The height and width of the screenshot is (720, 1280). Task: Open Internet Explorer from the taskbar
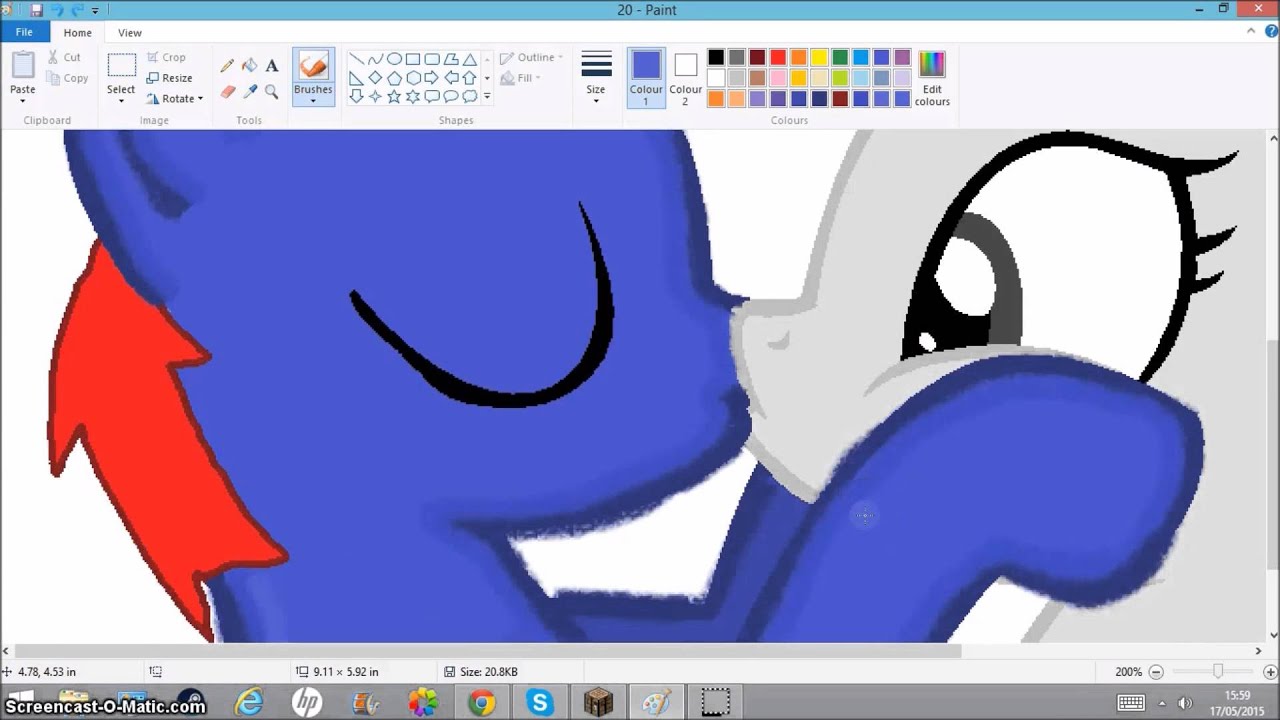coord(247,702)
